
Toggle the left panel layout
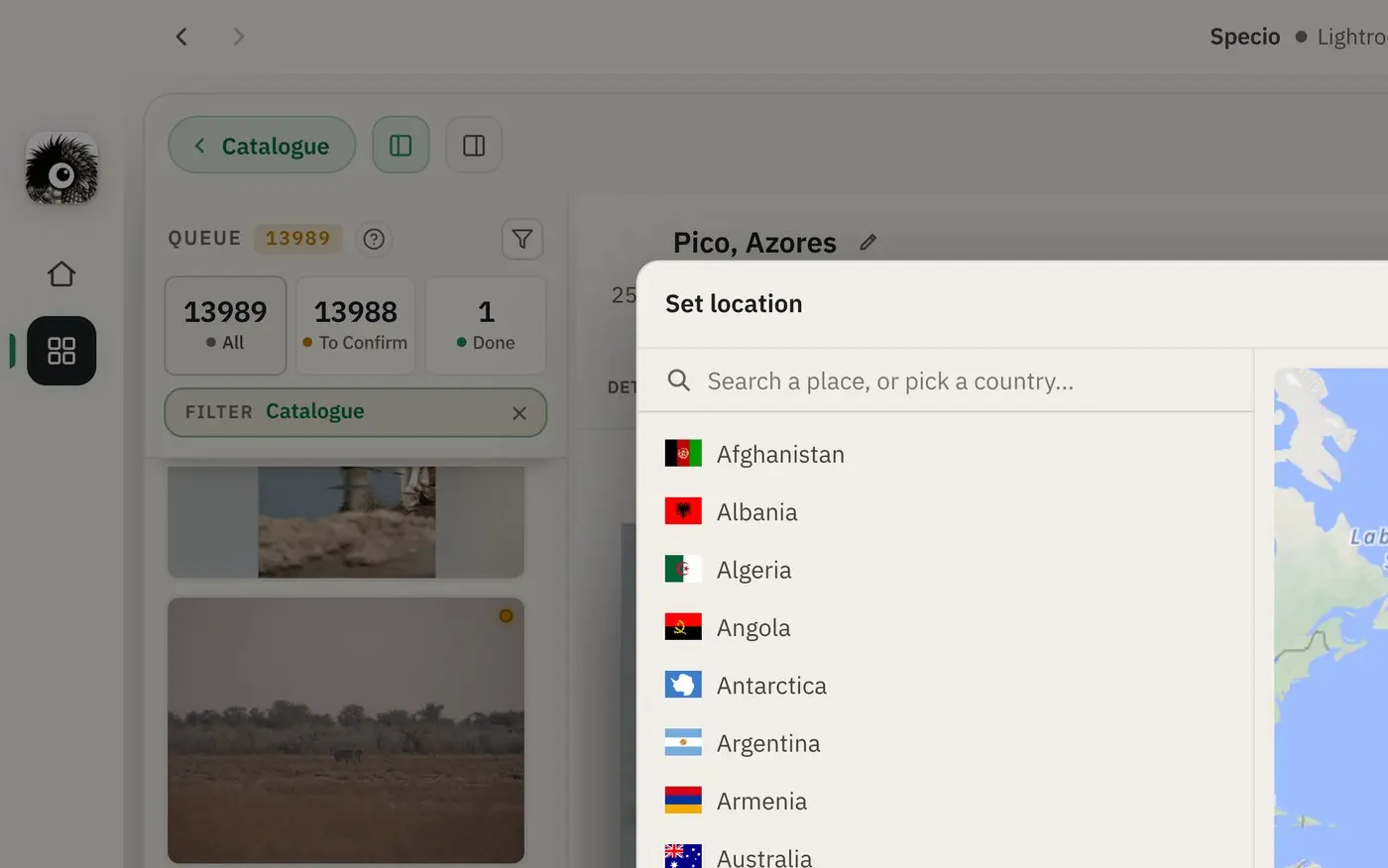tap(401, 146)
